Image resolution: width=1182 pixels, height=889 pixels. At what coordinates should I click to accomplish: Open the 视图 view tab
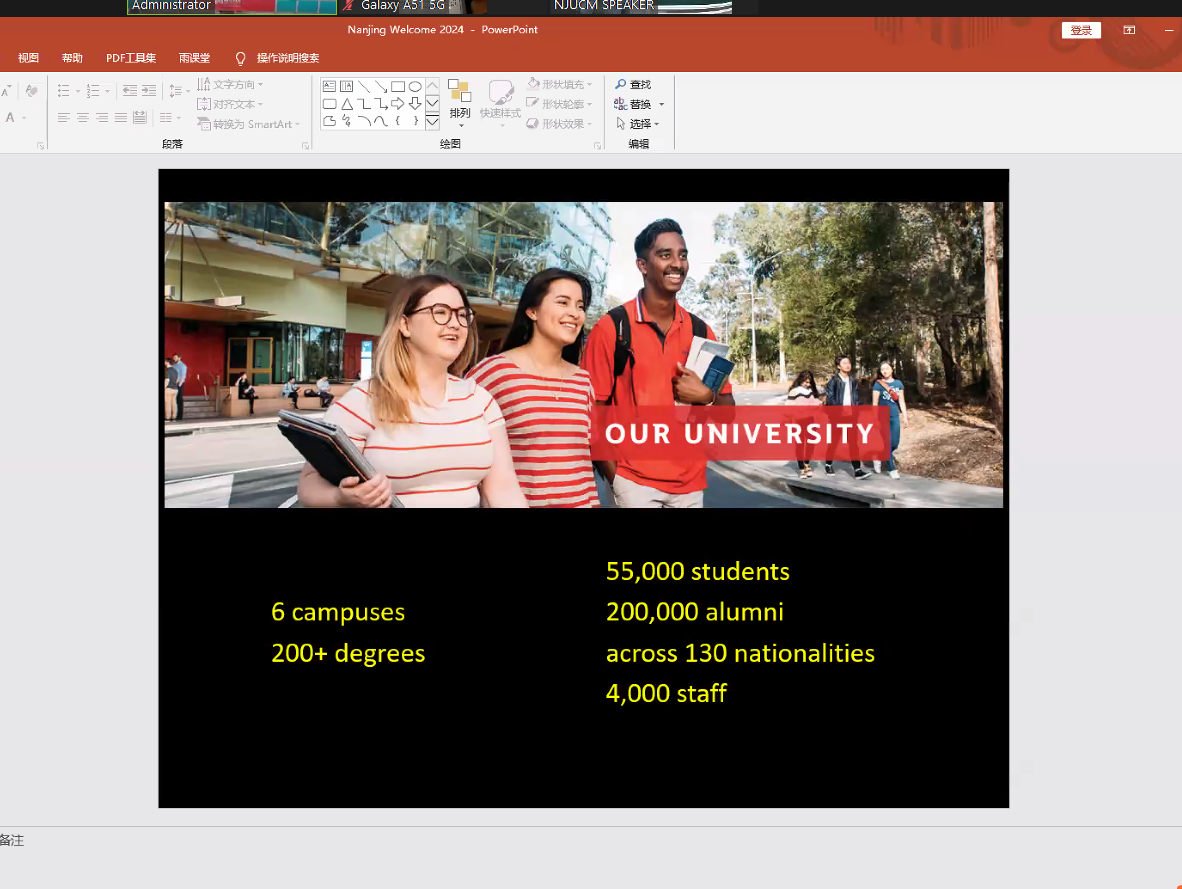coord(29,58)
